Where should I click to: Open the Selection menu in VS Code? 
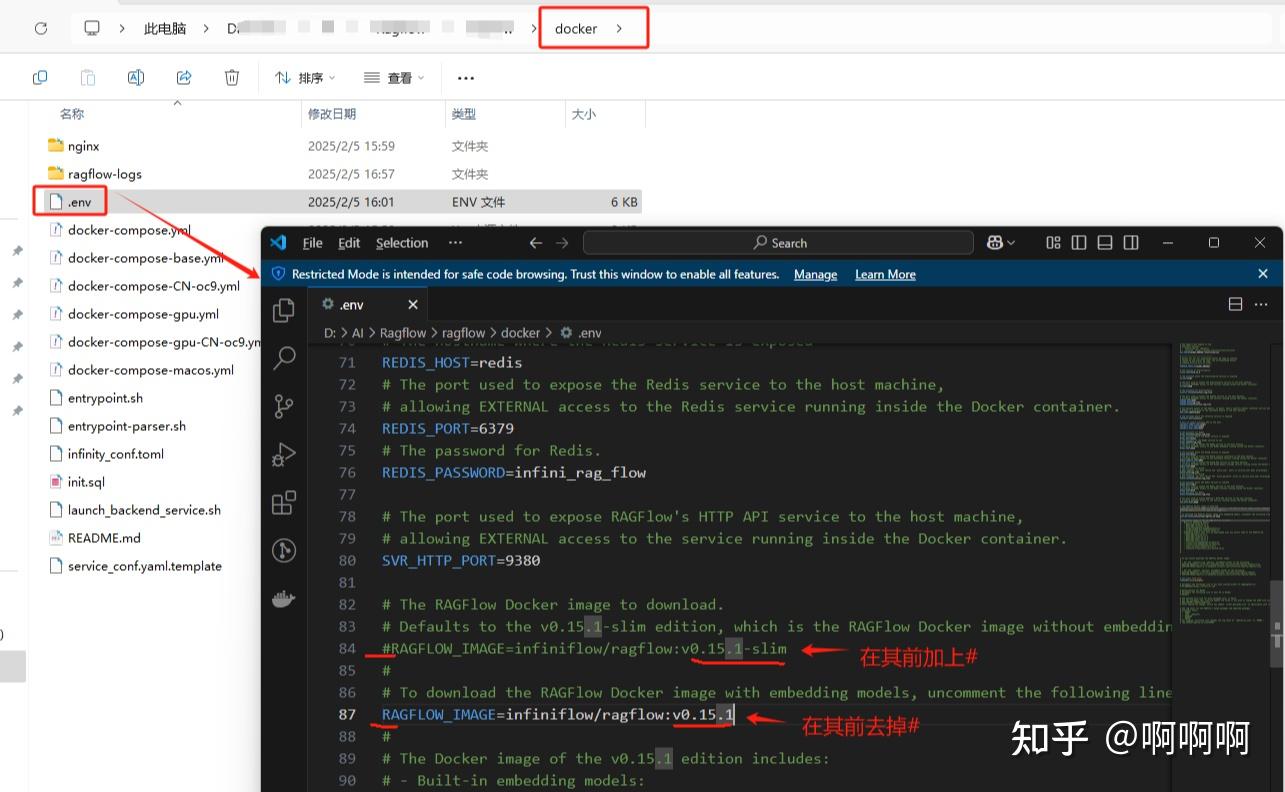coord(402,243)
